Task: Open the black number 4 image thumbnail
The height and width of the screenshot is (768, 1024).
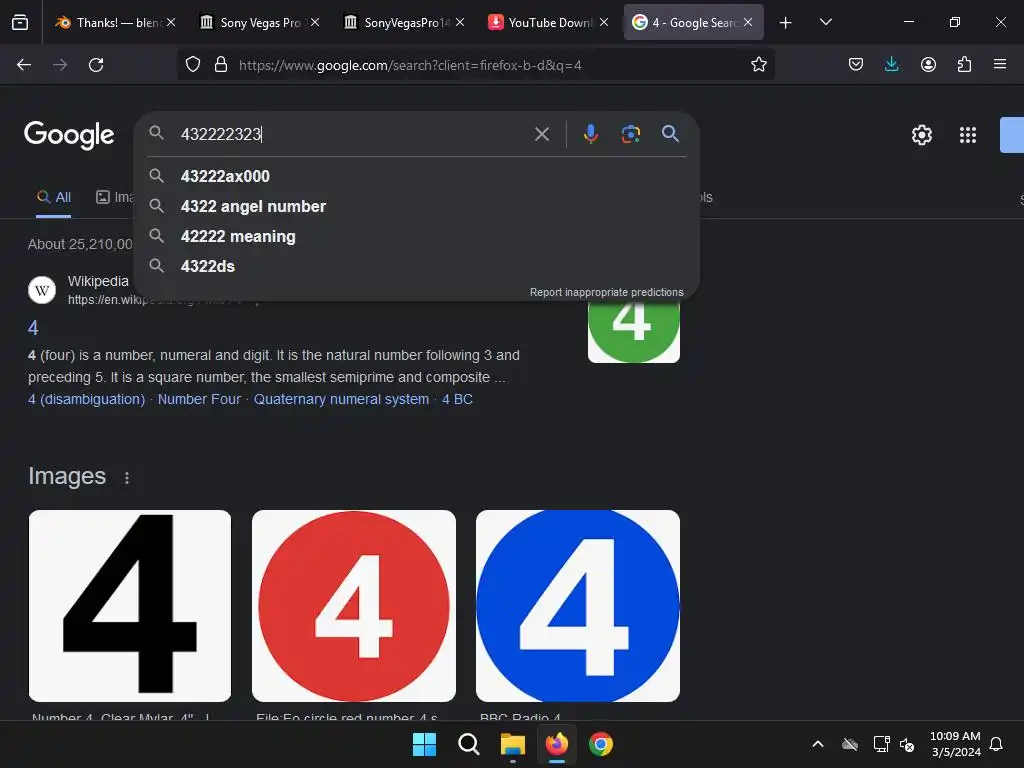Action: (x=130, y=606)
